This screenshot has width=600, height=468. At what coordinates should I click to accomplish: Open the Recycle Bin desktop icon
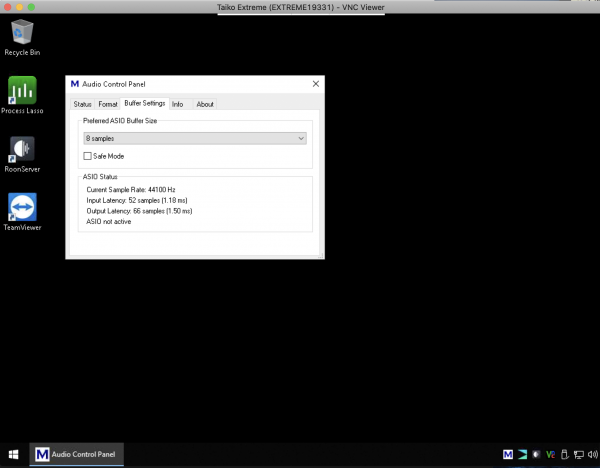(22, 38)
